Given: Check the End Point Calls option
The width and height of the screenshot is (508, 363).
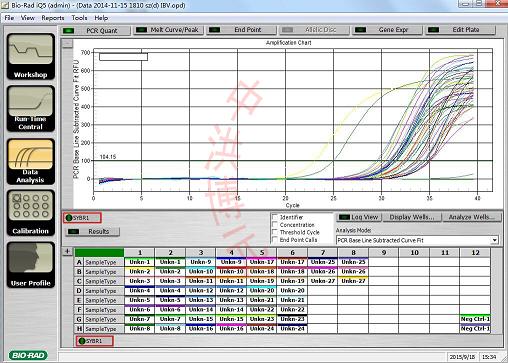Looking at the screenshot, I should click(275, 239).
